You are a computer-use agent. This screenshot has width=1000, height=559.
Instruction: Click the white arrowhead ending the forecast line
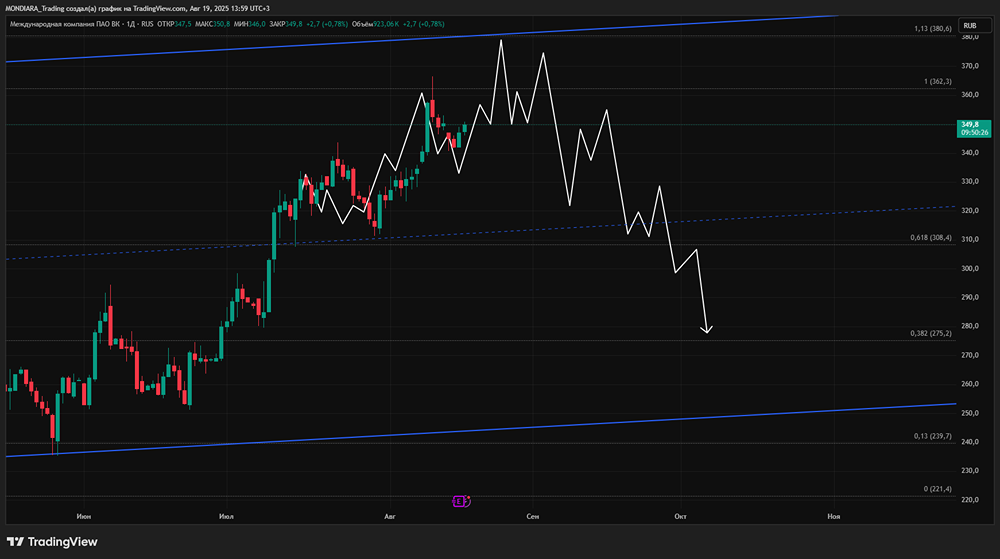706,329
